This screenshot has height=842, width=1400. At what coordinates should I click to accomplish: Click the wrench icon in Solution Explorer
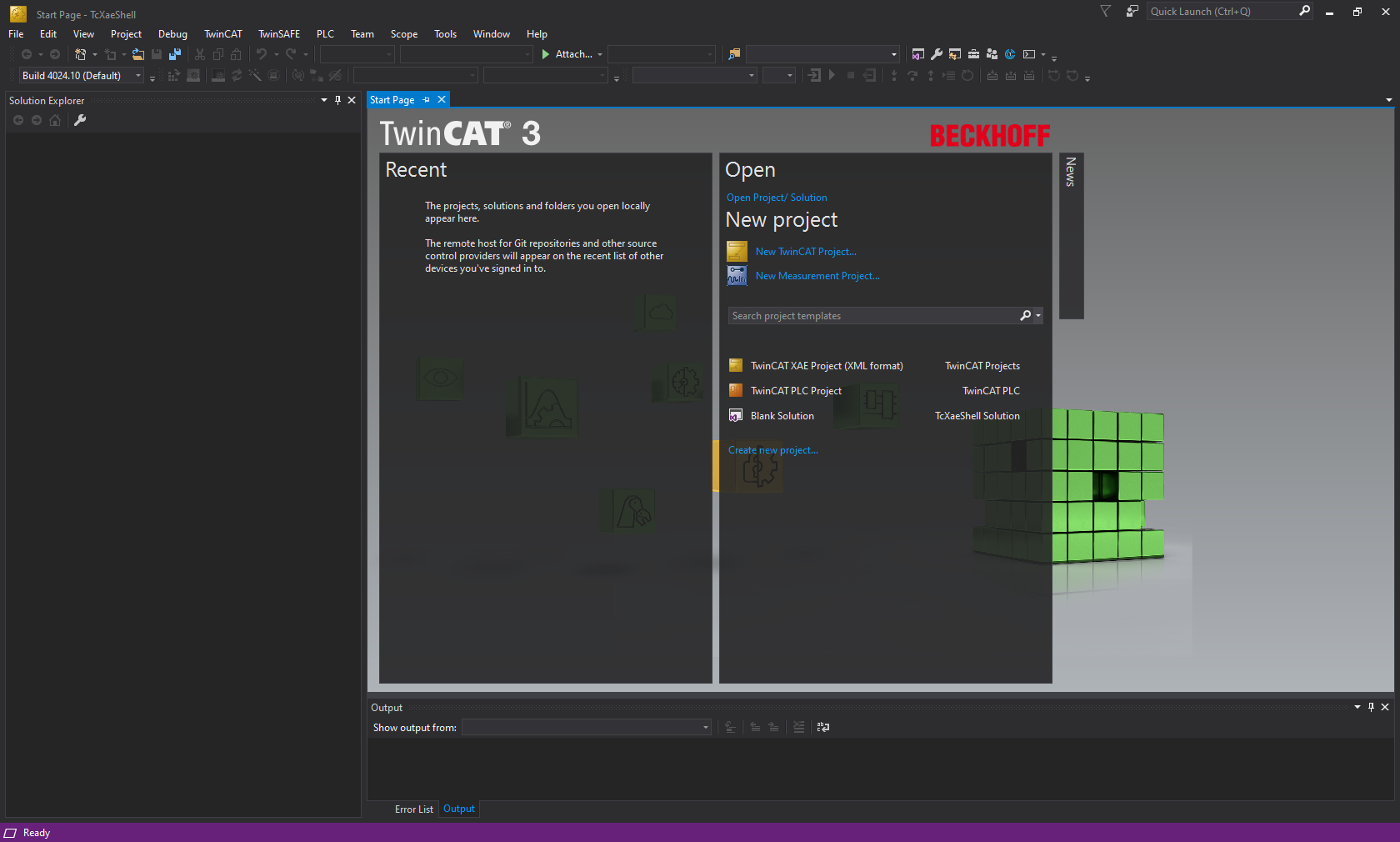pyautogui.click(x=80, y=120)
